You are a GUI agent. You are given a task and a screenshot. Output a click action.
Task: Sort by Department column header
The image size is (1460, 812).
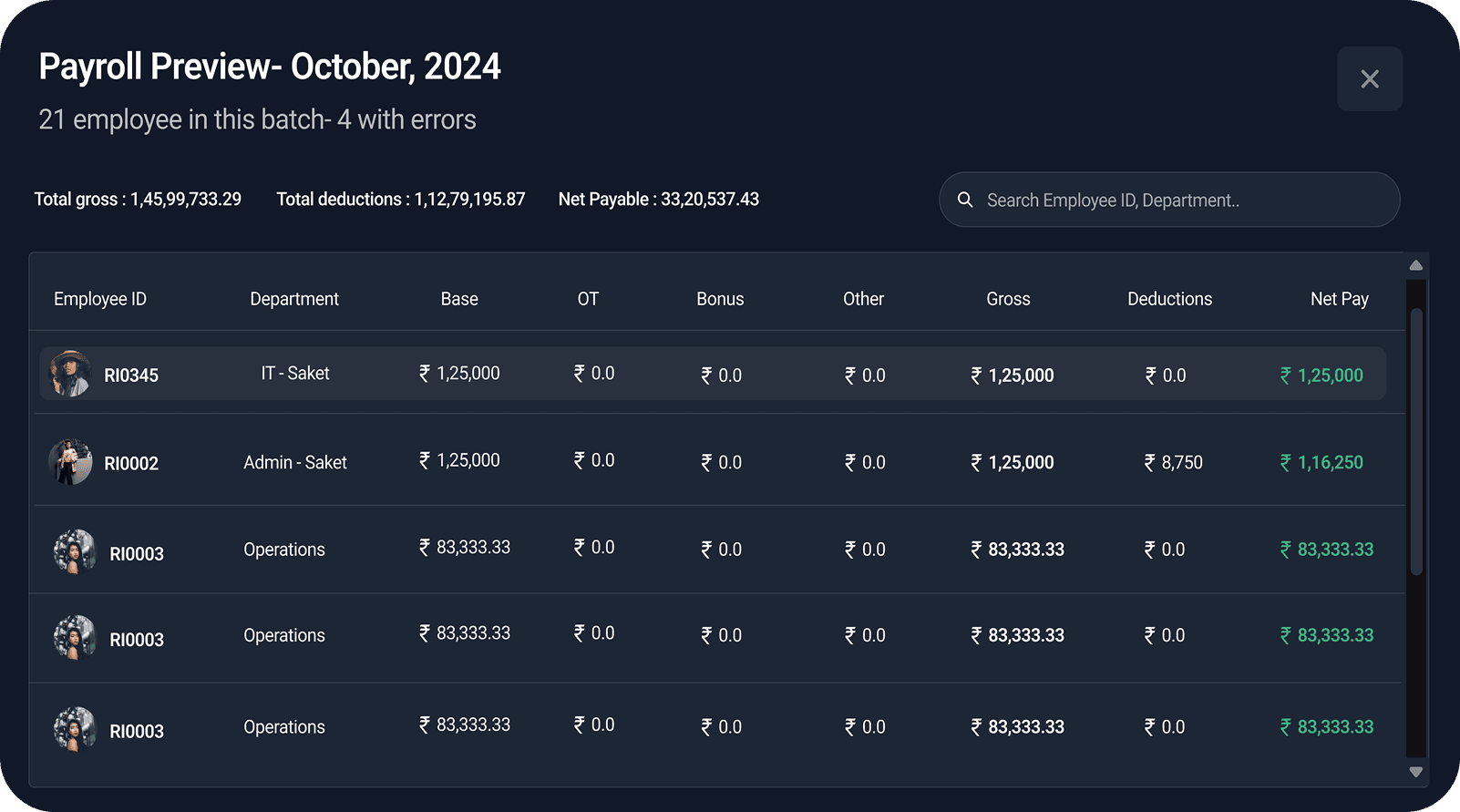pyautogui.click(x=294, y=299)
